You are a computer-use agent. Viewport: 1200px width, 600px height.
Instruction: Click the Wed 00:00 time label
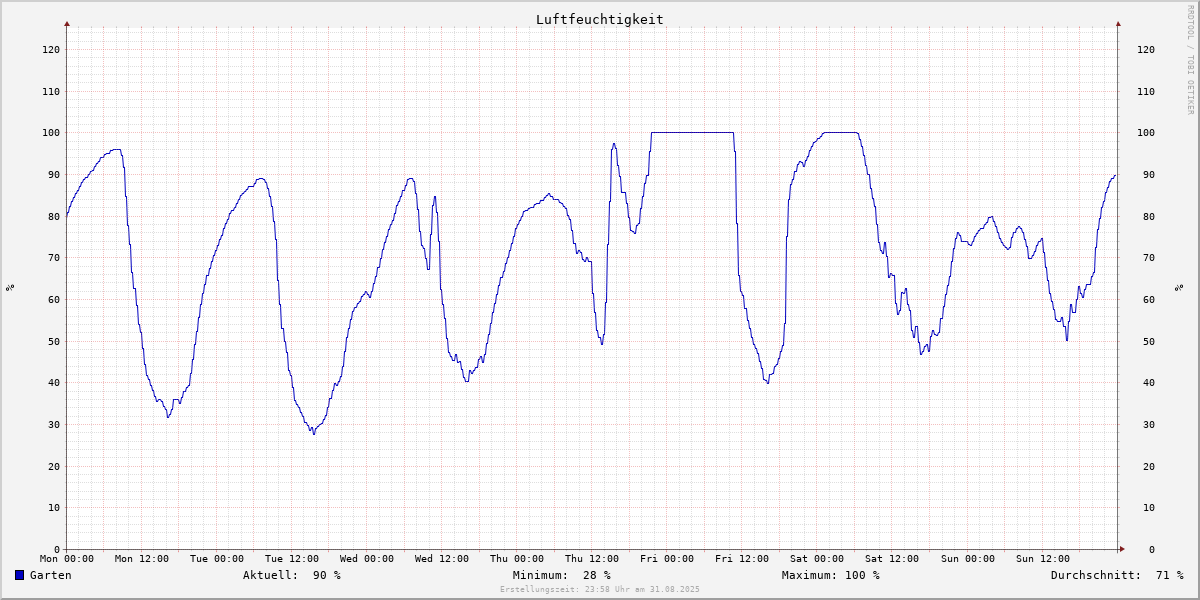point(367,559)
